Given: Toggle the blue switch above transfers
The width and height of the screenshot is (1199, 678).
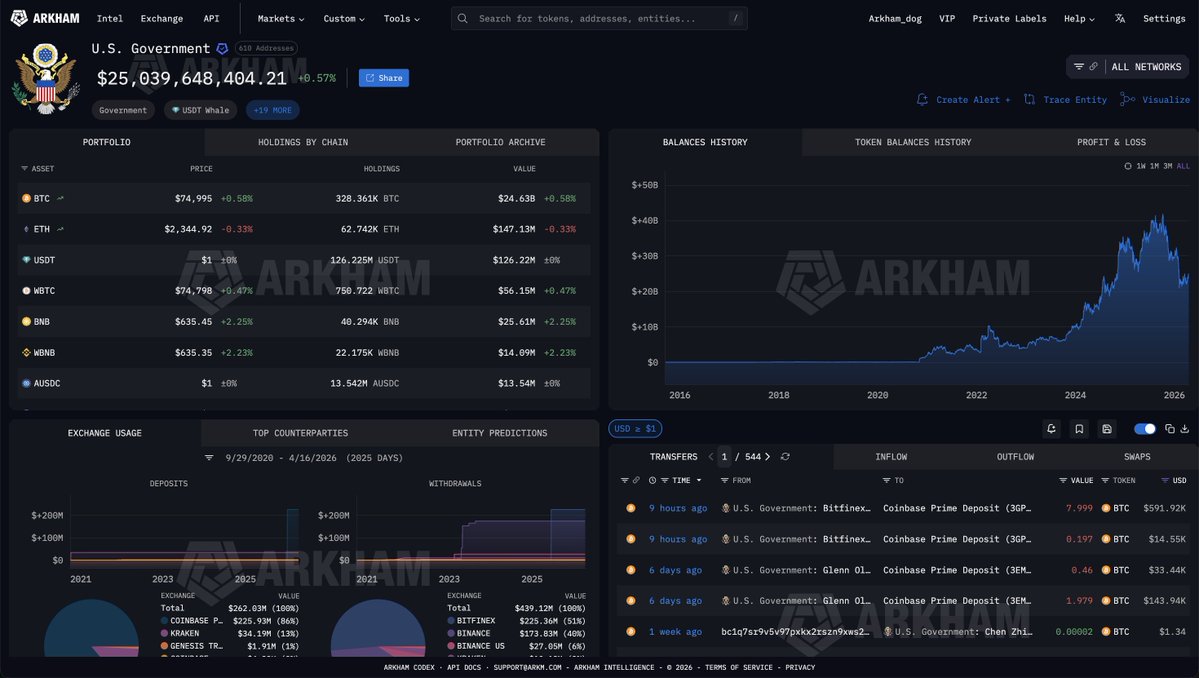Looking at the screenshot, I should tap(1145, 429).
